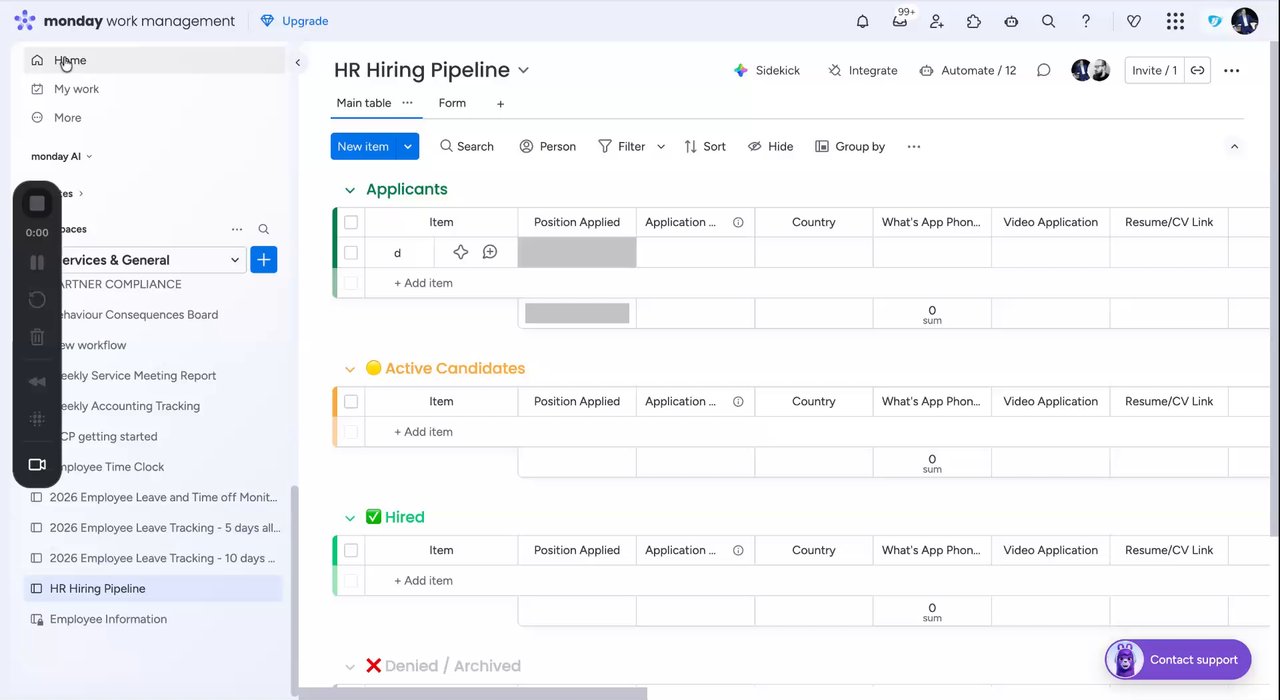Click the gray Position Applied summary bar in Applicants
The image size is (1280, 700).
point(577,313)
